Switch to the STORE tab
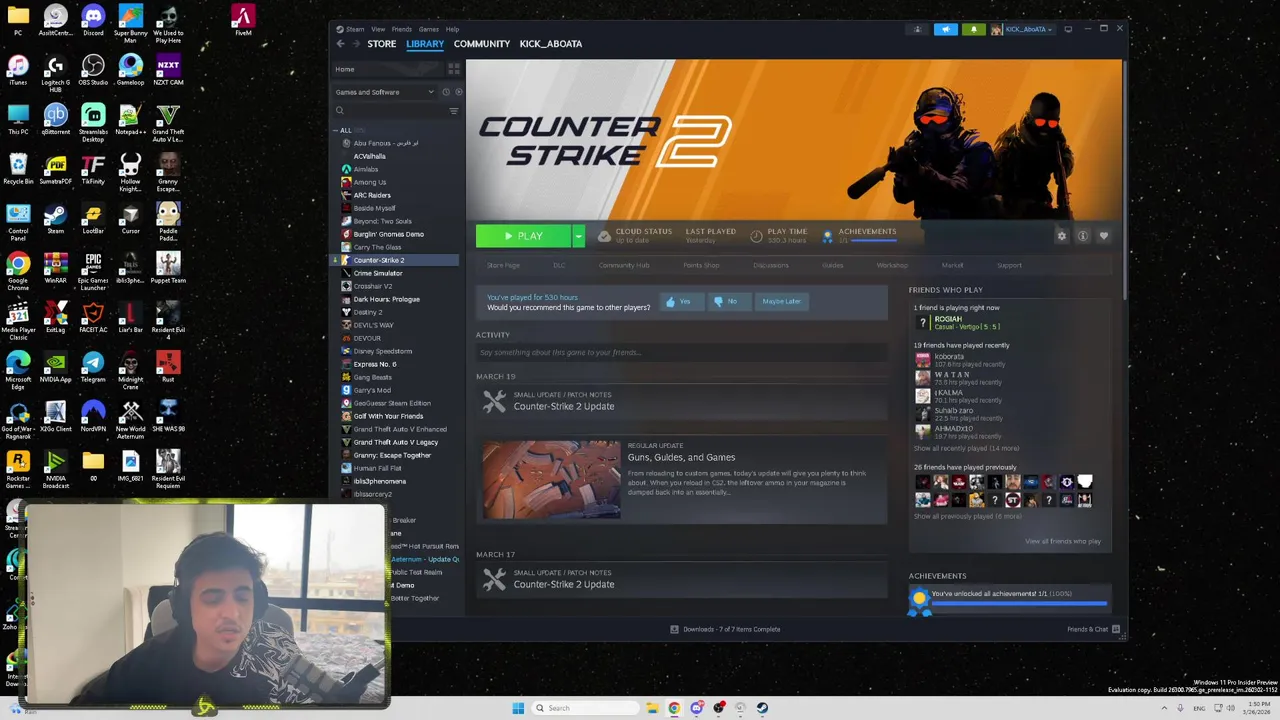 (382, 44)
